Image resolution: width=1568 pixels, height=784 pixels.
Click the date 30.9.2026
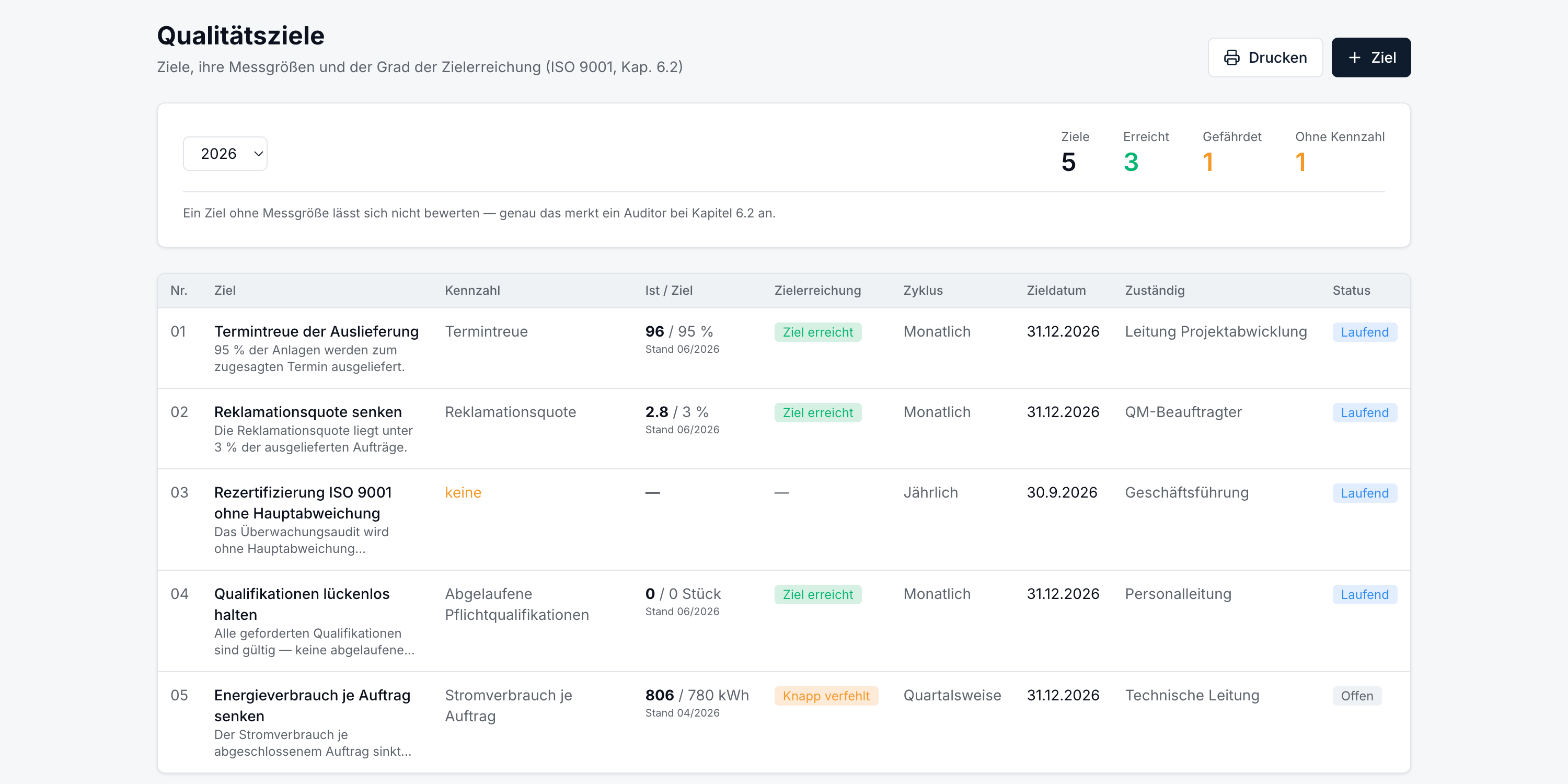(x=1062, y=493)
